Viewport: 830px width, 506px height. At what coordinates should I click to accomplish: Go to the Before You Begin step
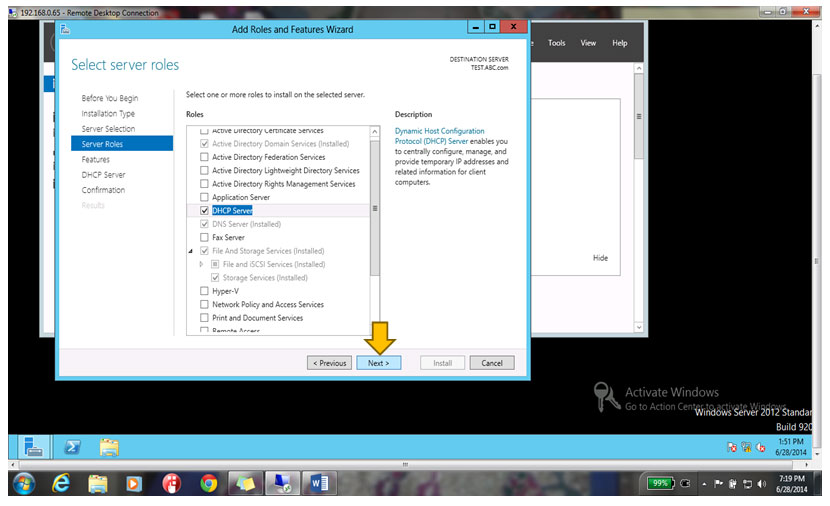[110, 98]
